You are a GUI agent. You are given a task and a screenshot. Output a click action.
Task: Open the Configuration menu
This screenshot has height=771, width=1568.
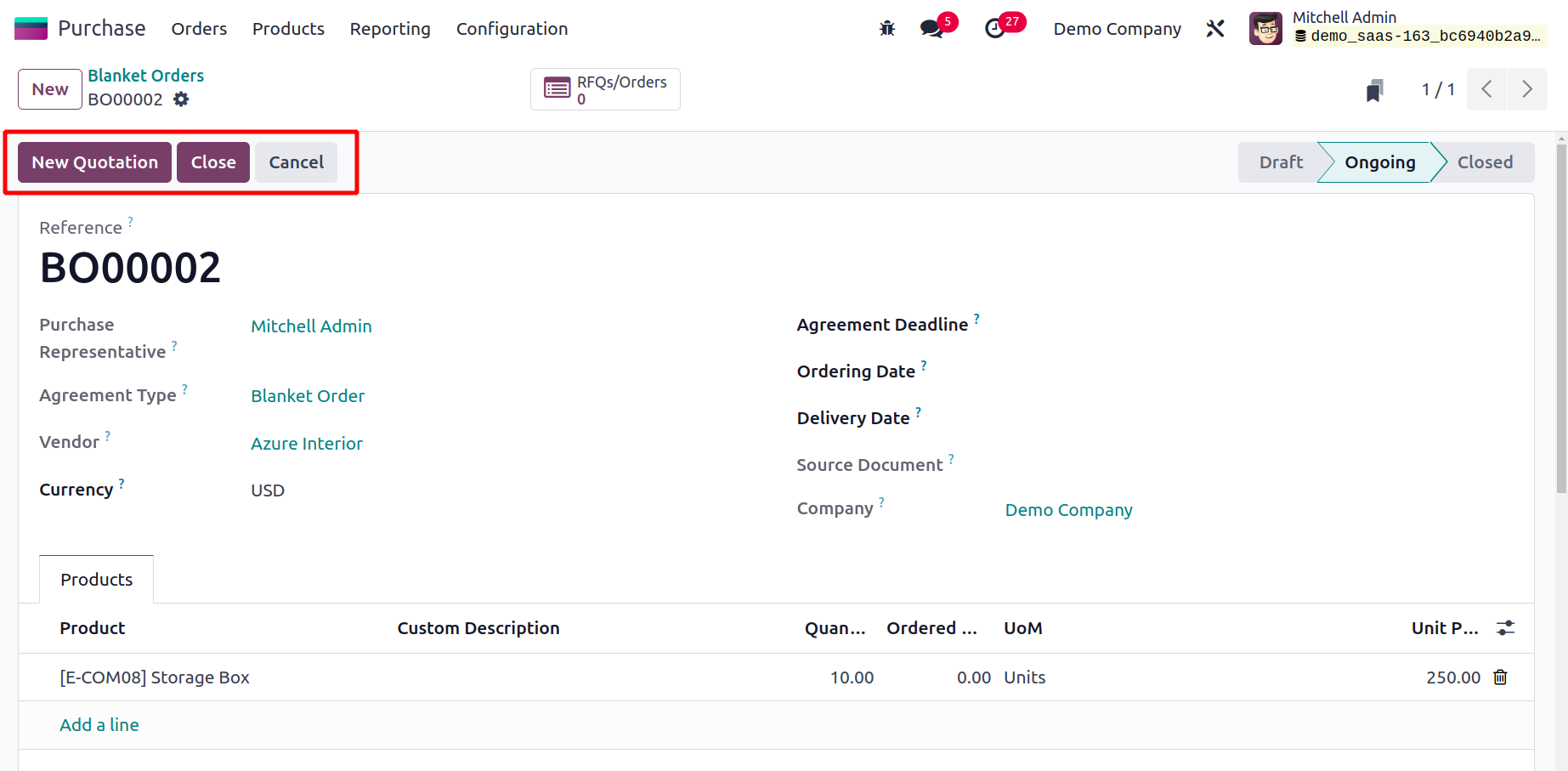[x=512, y=29]
